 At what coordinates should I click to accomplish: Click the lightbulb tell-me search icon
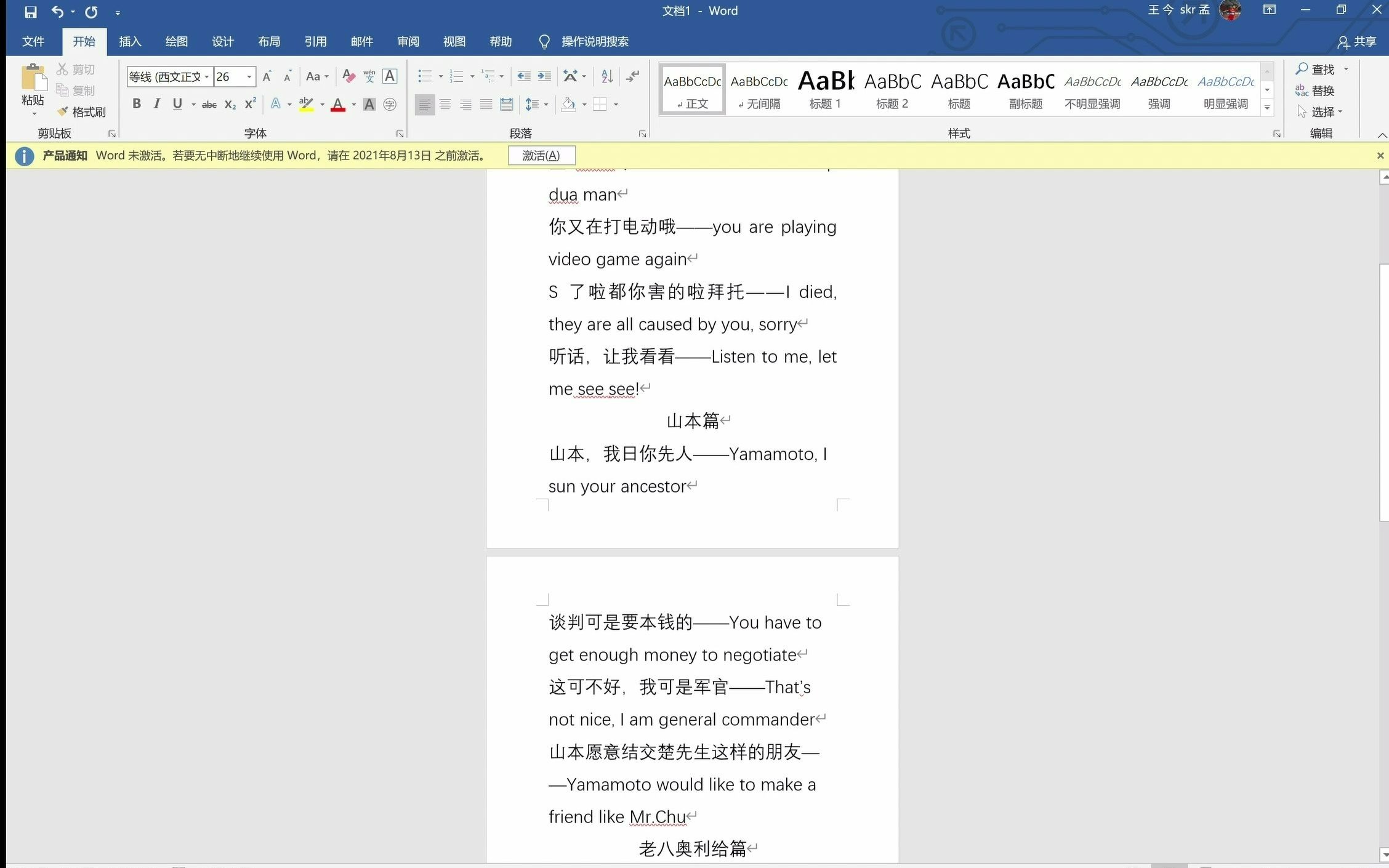coord(544,41)
